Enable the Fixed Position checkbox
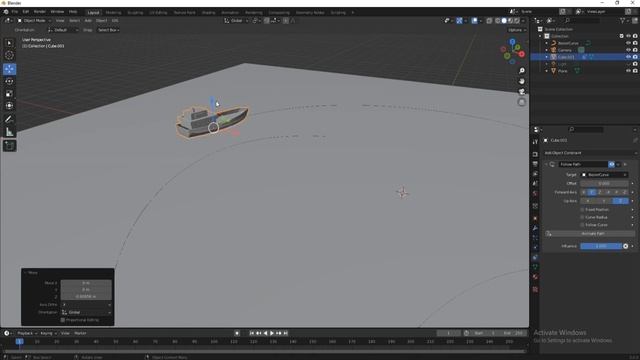 coord(582,210)
